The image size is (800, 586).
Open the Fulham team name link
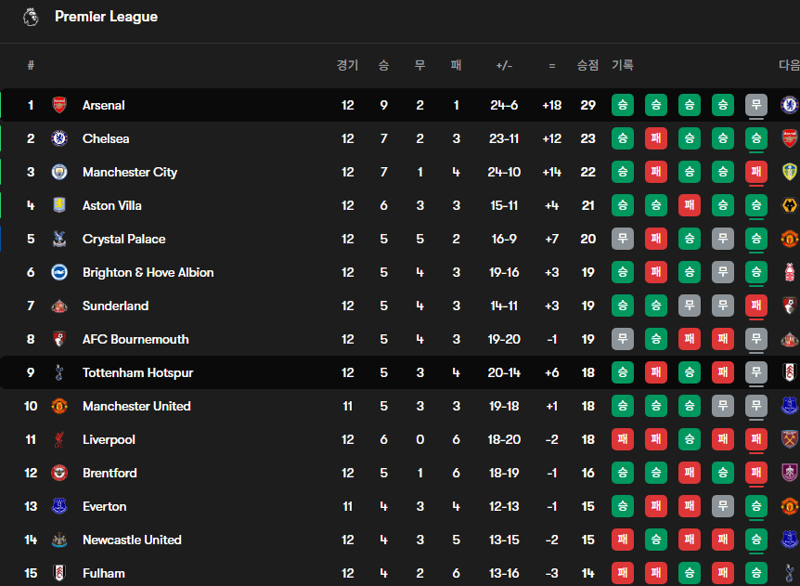[x=104, y=574]
